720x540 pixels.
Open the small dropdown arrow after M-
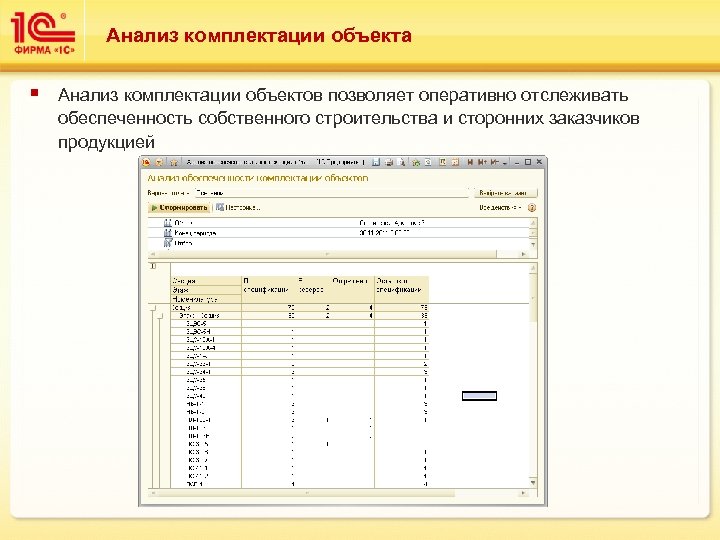[505, 163]
